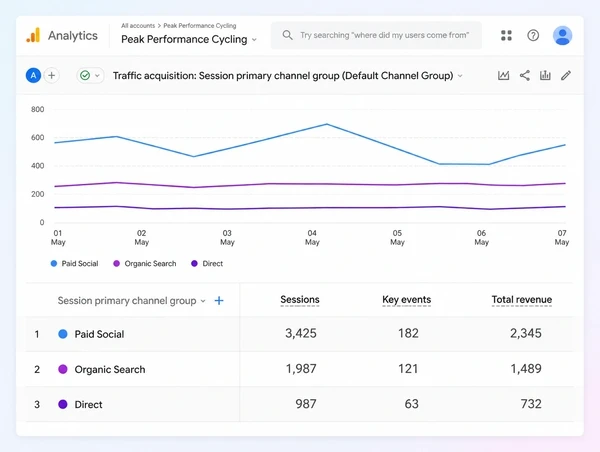Toggle Paid Social series in chart legend
Viewport: 600px width, 452px height.
[75, 264]
